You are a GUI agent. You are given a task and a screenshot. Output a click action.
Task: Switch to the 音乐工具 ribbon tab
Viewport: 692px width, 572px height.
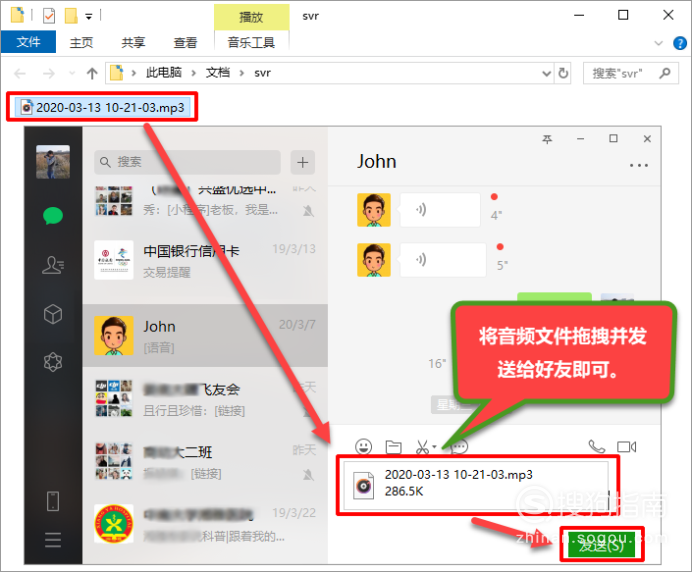(251, 42)
